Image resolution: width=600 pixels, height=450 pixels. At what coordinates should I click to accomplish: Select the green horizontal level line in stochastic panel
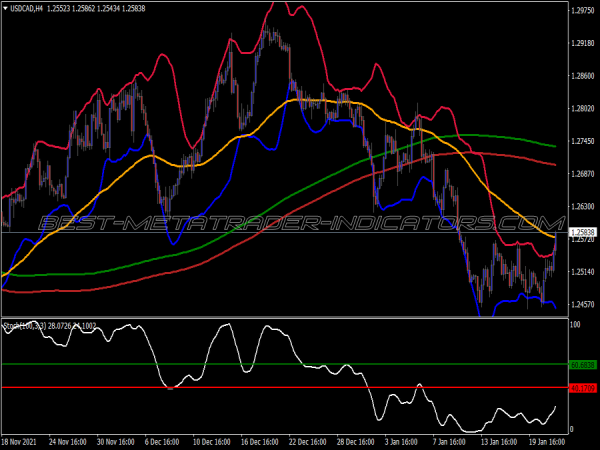(x=285, y=364)
